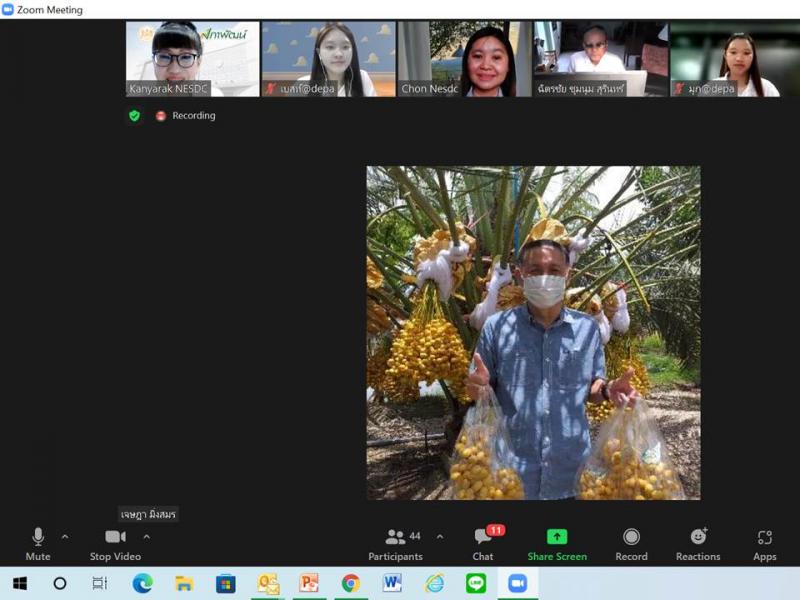Open the Windows Start menu
800x600 pixels.
pyautogui.click(x=20, y=583)
